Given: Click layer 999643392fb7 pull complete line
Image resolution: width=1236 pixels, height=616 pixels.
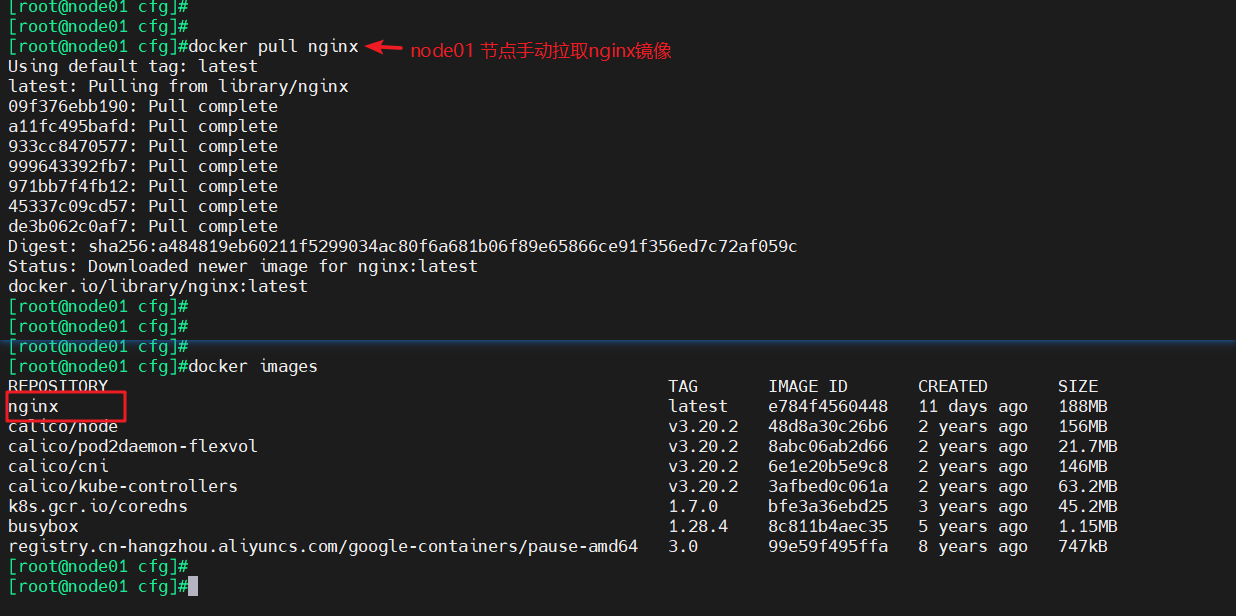Looking at the screenshot, I should (143, 166).
